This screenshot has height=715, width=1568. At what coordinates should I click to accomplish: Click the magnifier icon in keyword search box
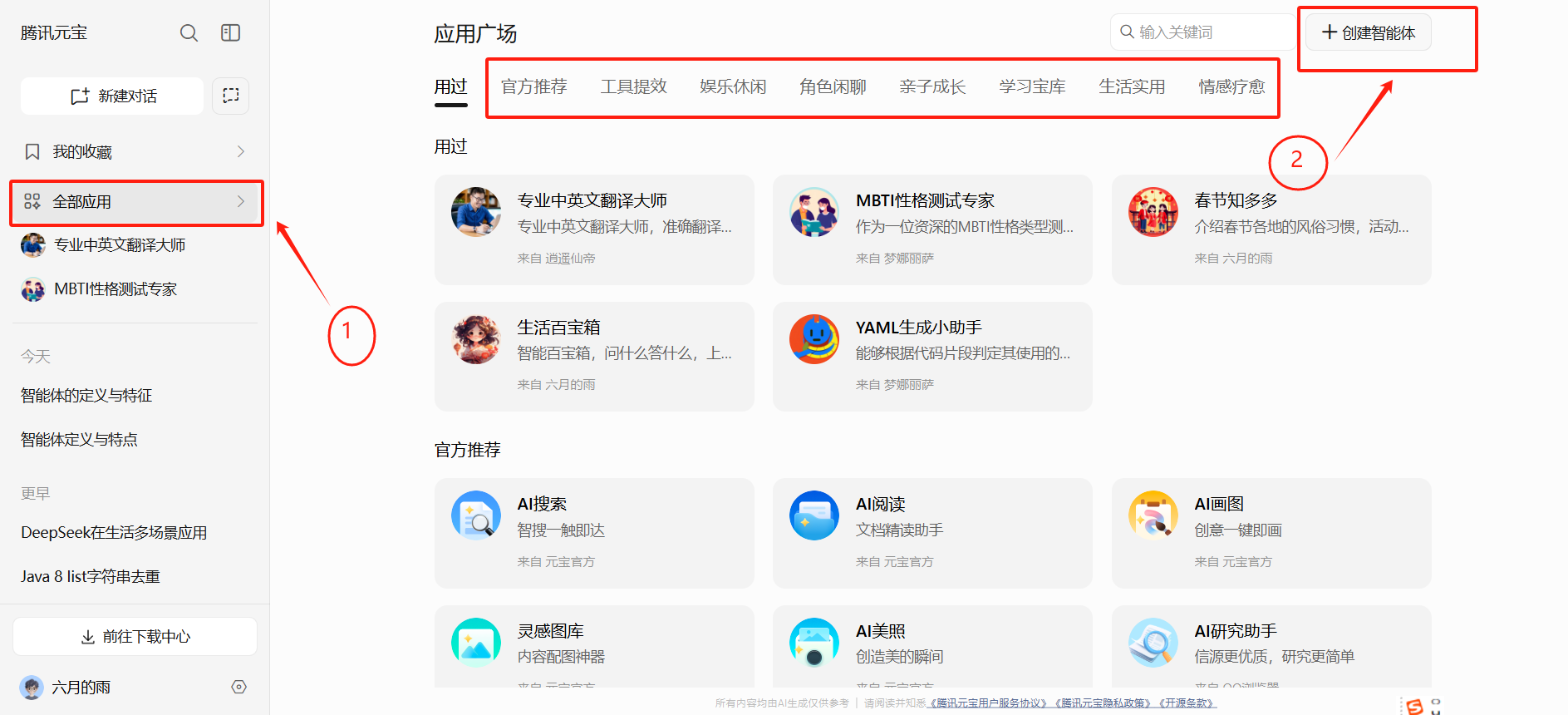1127,32
